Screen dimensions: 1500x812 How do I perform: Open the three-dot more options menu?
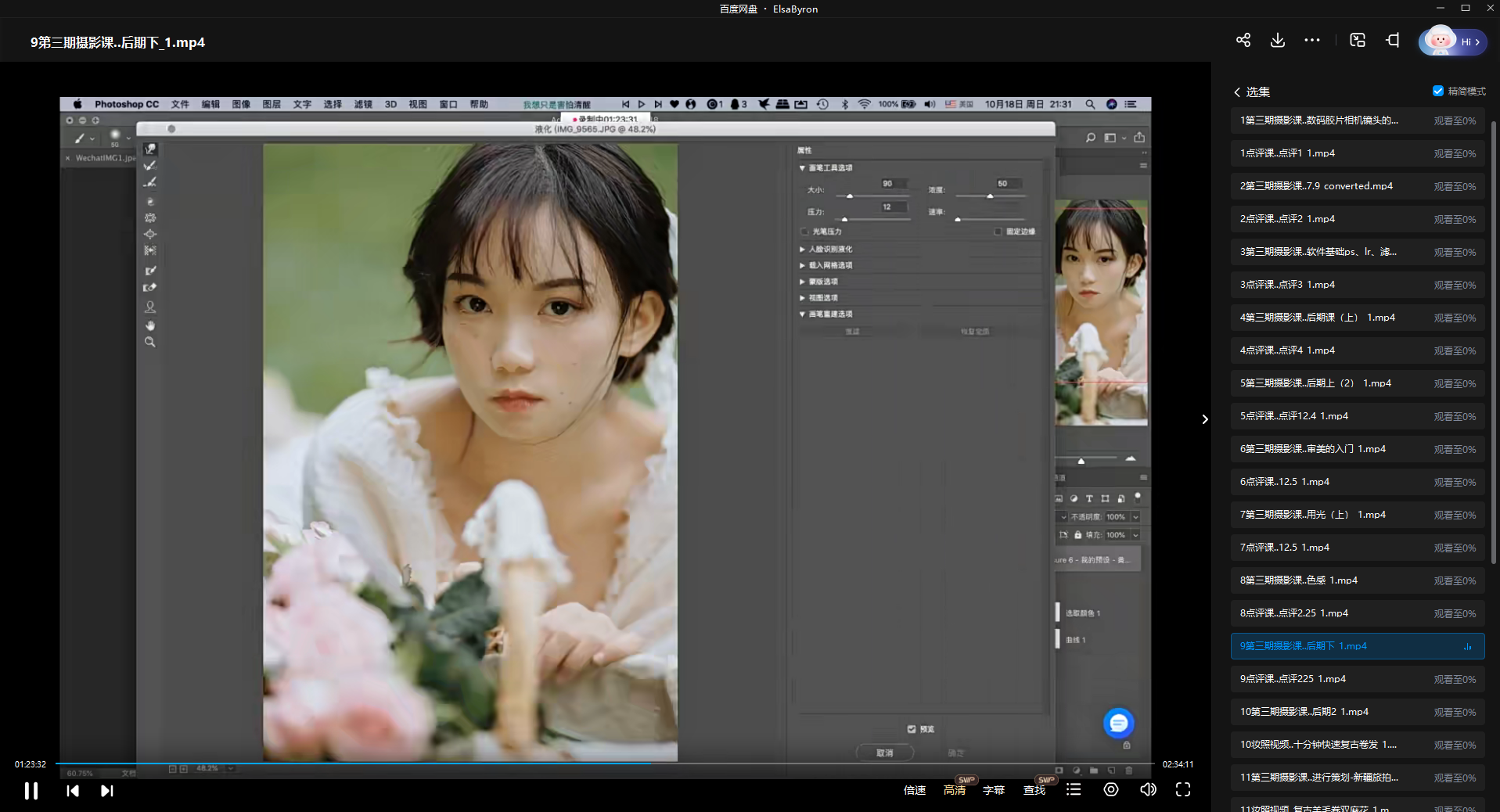[1312, 40]
